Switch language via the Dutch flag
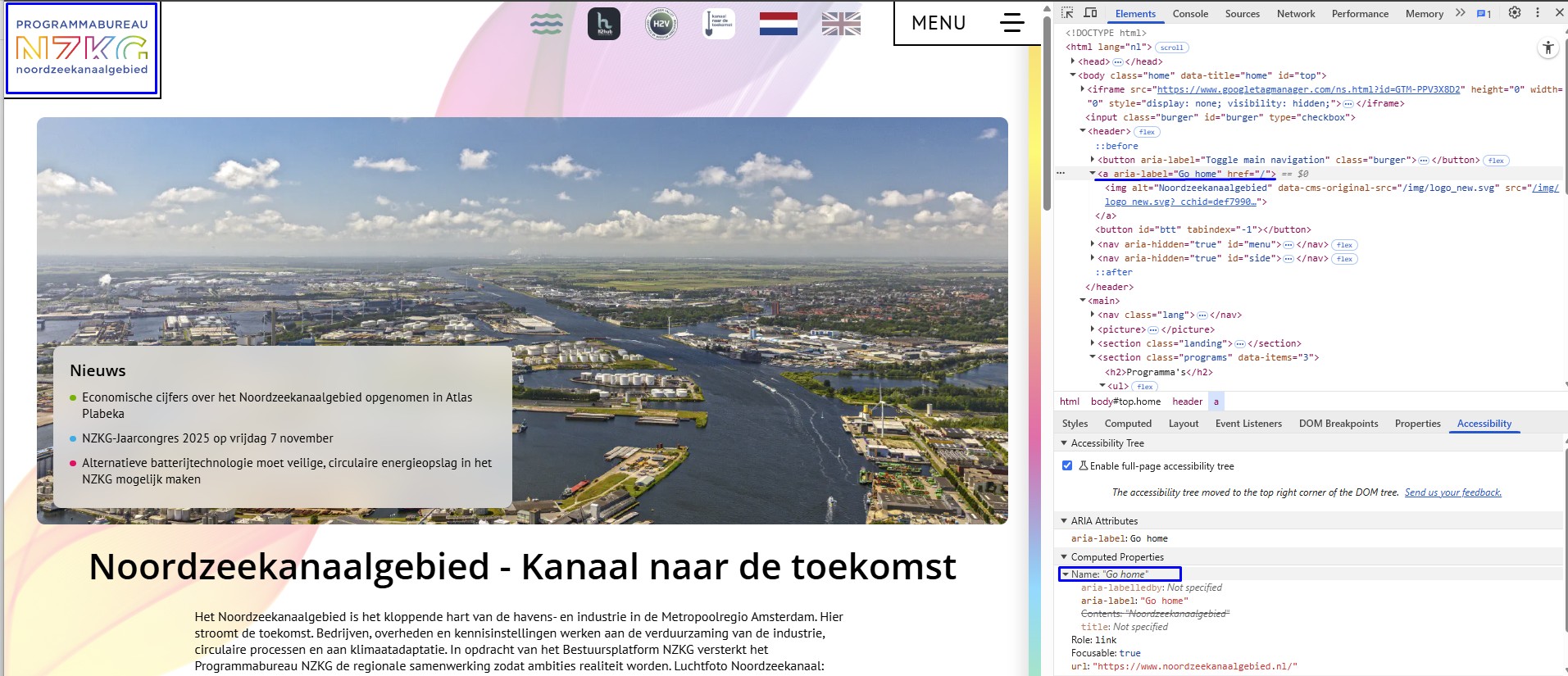Viewport: 1568px width, 676px height. coord(778,24)
